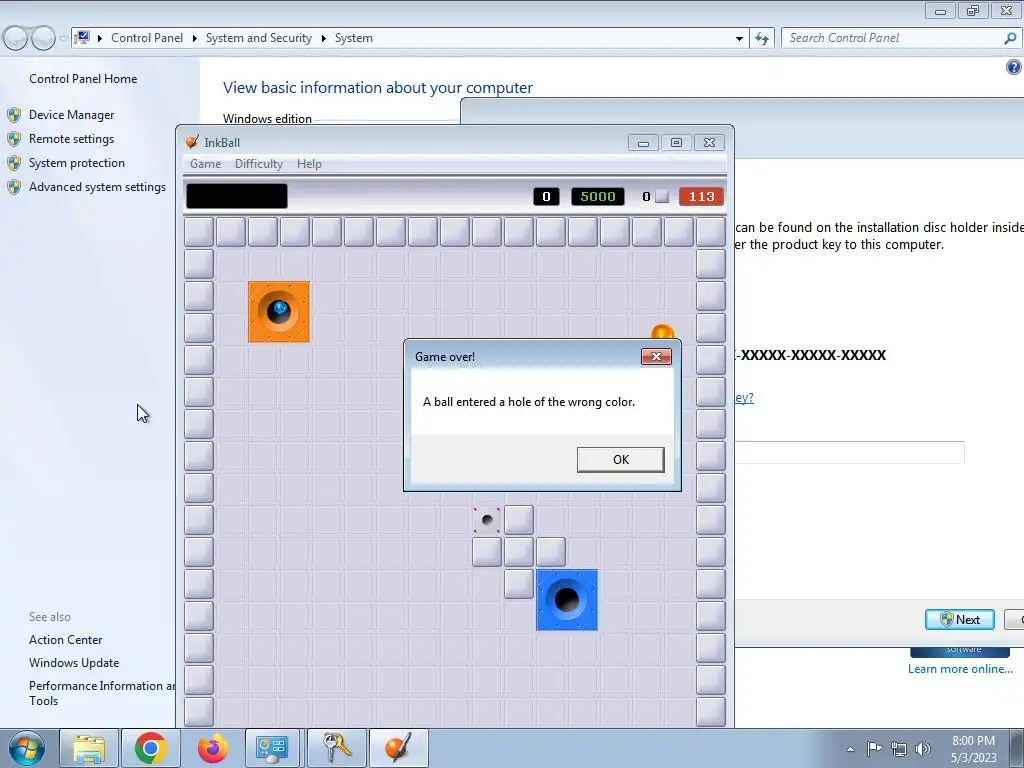Open Action Center link
1024x768 pixels.
click(65, 640)
